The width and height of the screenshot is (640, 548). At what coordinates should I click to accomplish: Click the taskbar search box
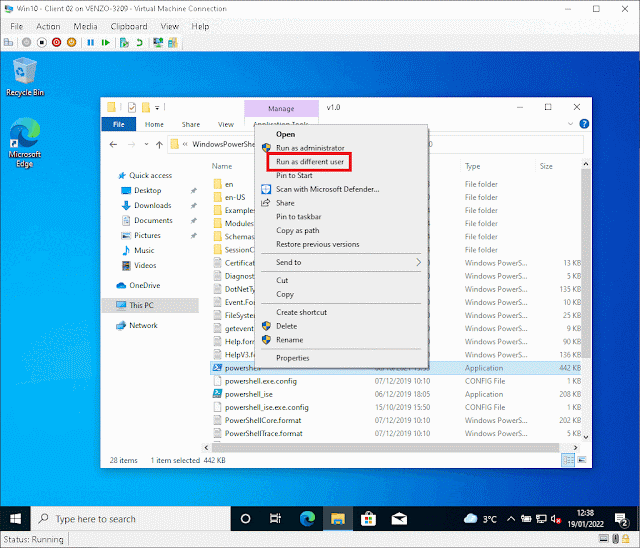(131, 519)
